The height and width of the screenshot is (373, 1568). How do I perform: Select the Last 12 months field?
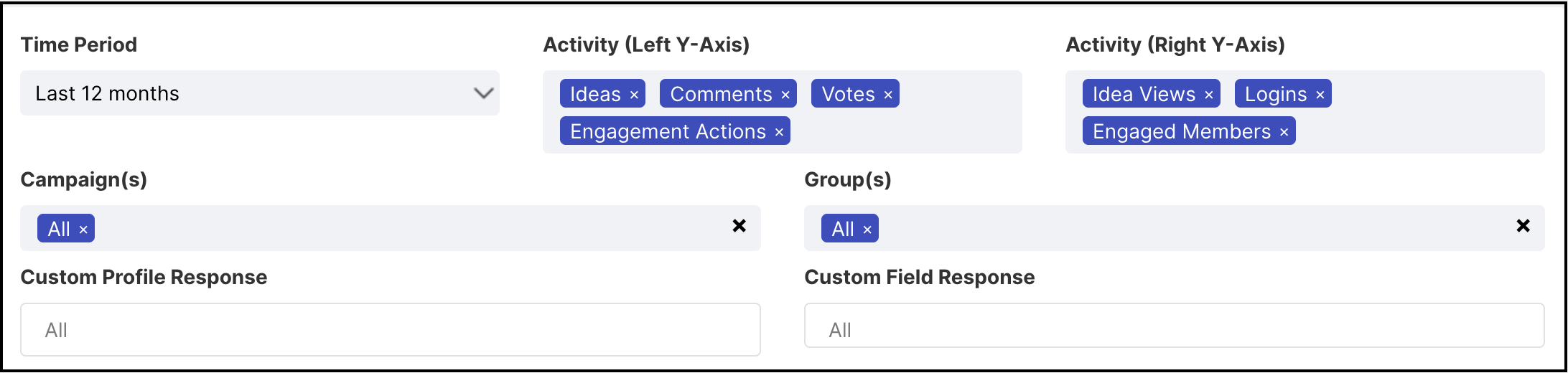pyautogui.click(x=260, y=93)
